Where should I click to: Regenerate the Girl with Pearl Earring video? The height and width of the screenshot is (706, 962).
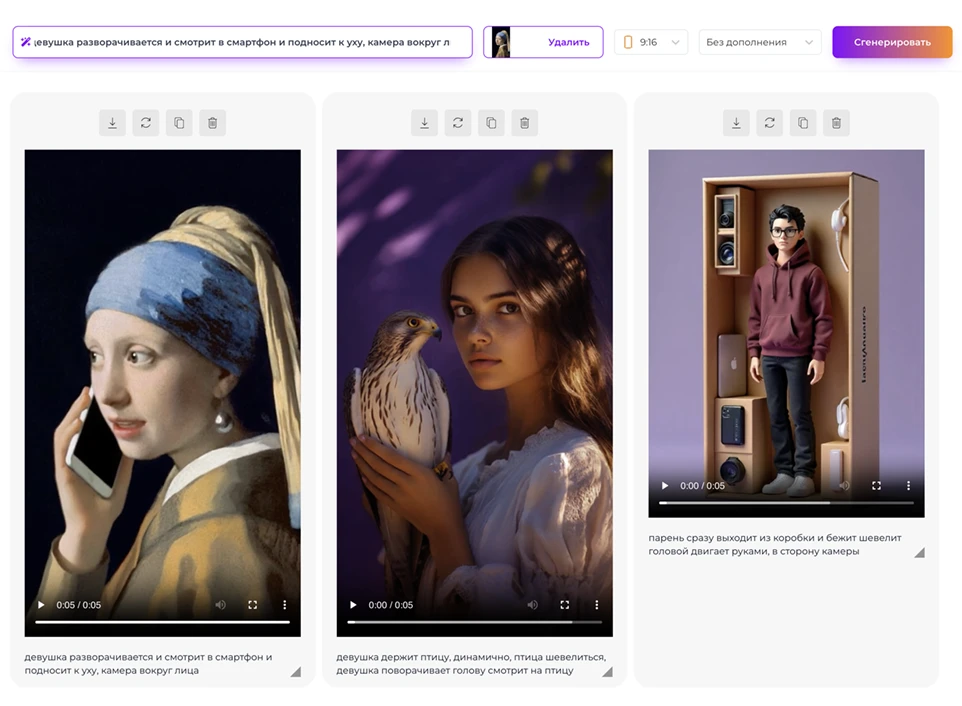coord(146,123)
